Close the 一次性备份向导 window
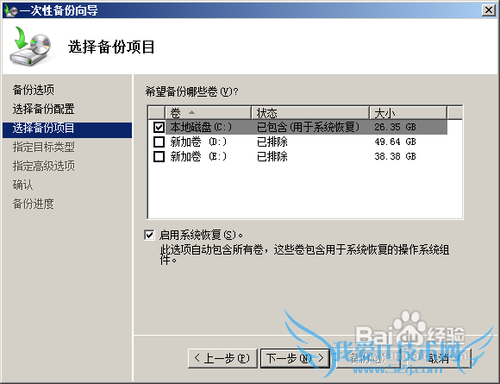This screenshot has height=384, width=500. coord(489,10)
